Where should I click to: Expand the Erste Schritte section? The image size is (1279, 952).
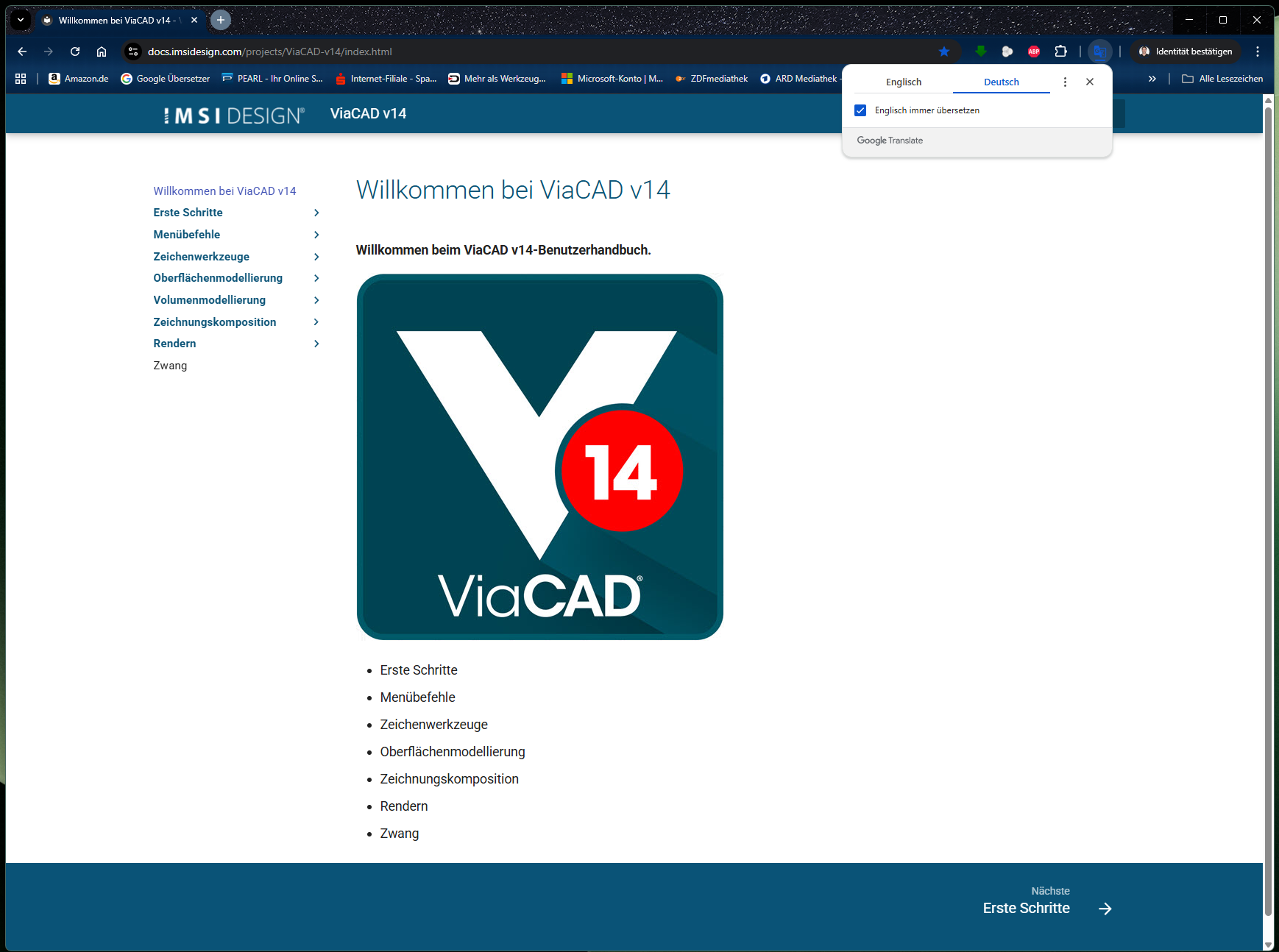316,213
